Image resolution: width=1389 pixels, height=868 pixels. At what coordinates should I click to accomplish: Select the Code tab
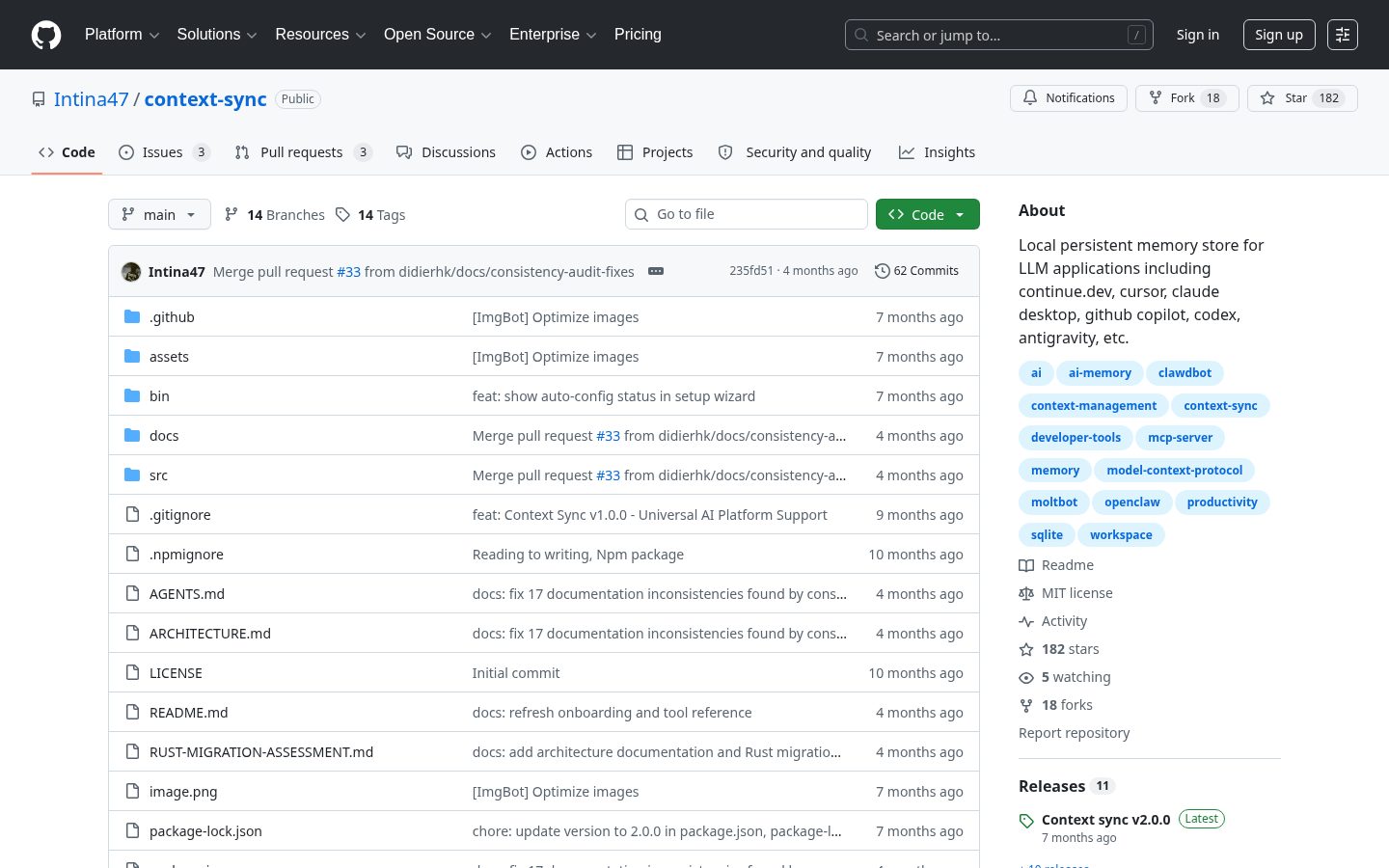67,152
